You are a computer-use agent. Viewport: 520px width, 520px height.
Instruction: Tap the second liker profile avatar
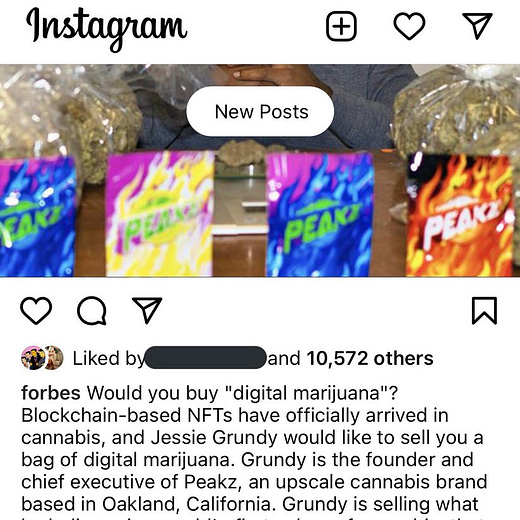(x=54, y=358)
